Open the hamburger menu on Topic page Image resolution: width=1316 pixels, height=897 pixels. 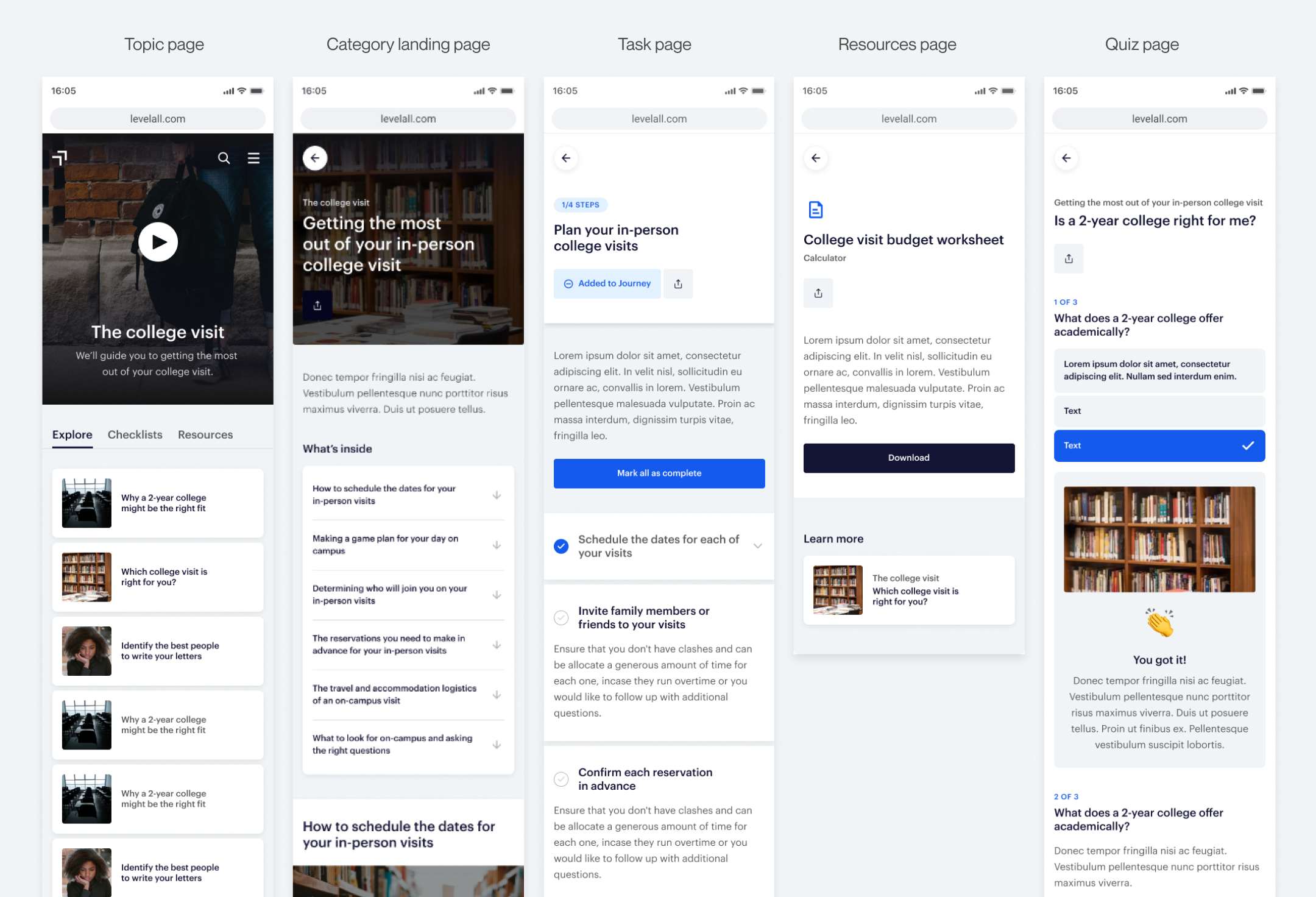[x=253, y=158]
